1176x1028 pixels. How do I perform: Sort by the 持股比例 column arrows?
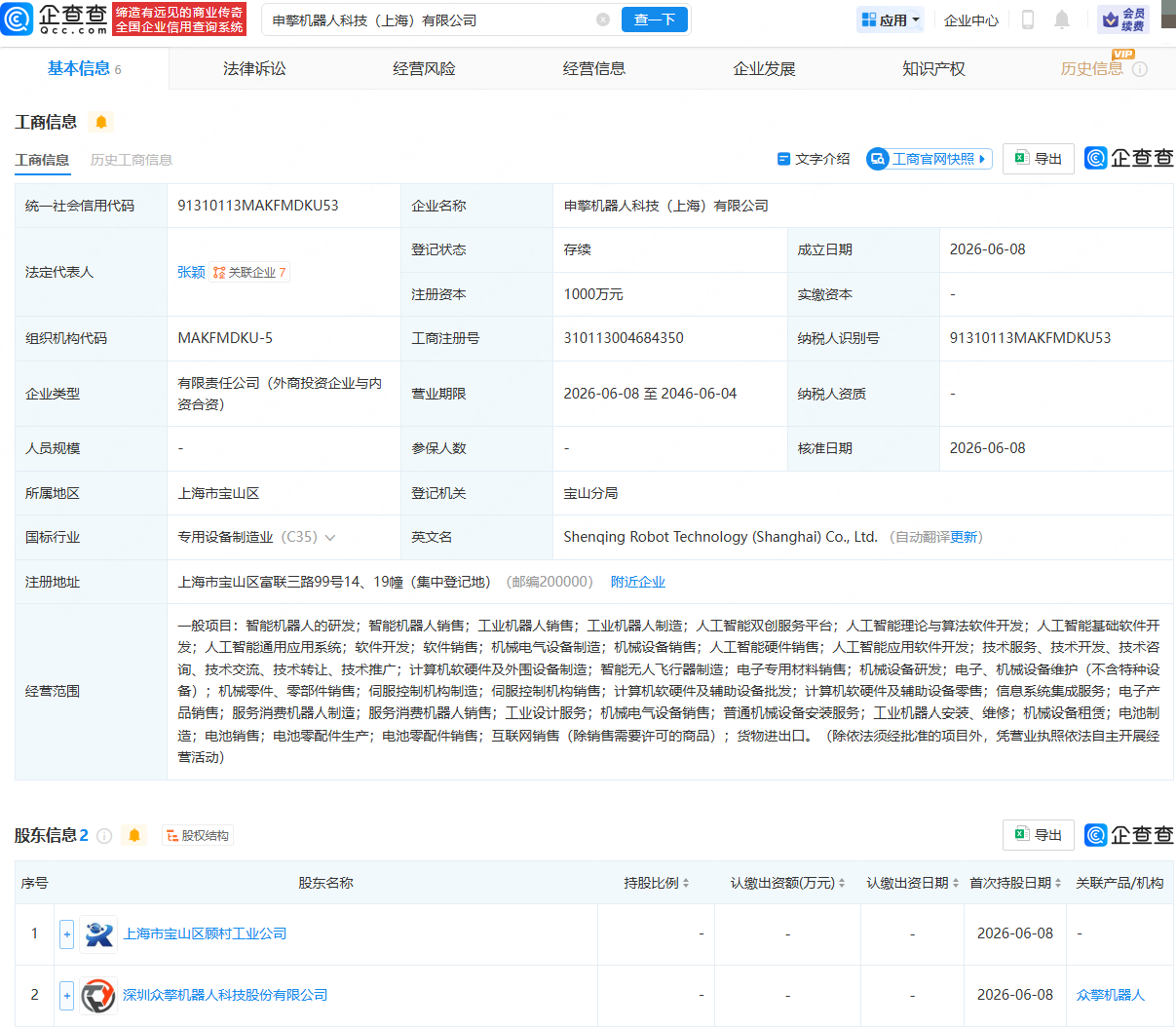click(x=686, y=883)
